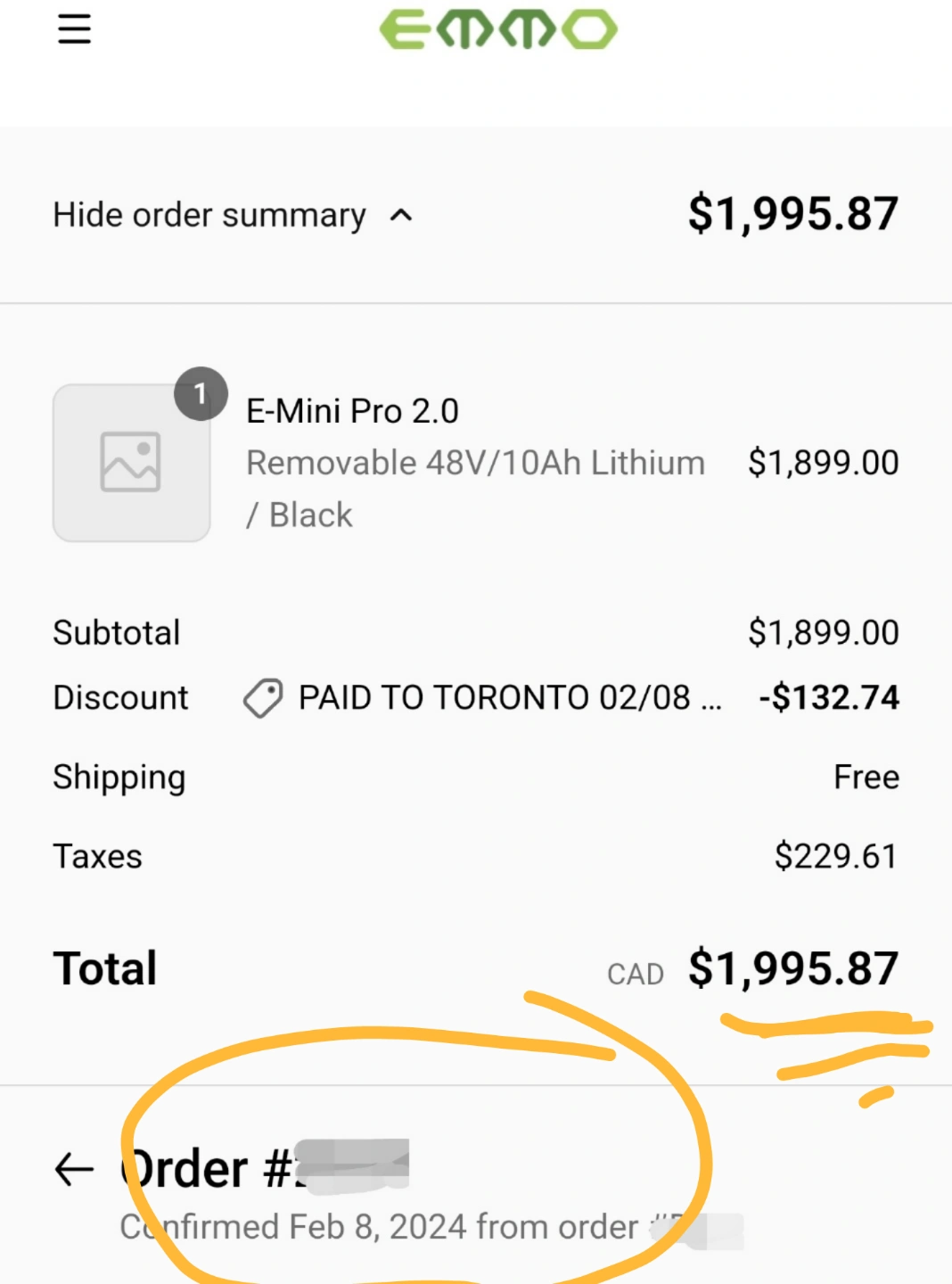Viewport: 952px width, 1284px height.
Task: Click the Confirmed Feb 8, 2024 text
Action: tap(379, 1227)
